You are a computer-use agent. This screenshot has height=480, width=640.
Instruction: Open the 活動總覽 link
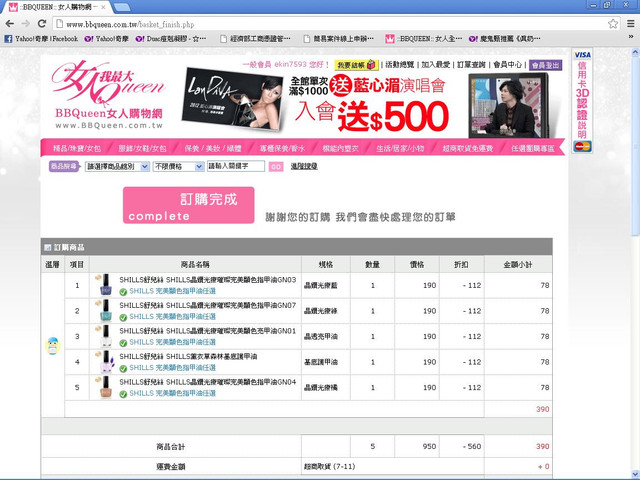[x=400, y=64]
